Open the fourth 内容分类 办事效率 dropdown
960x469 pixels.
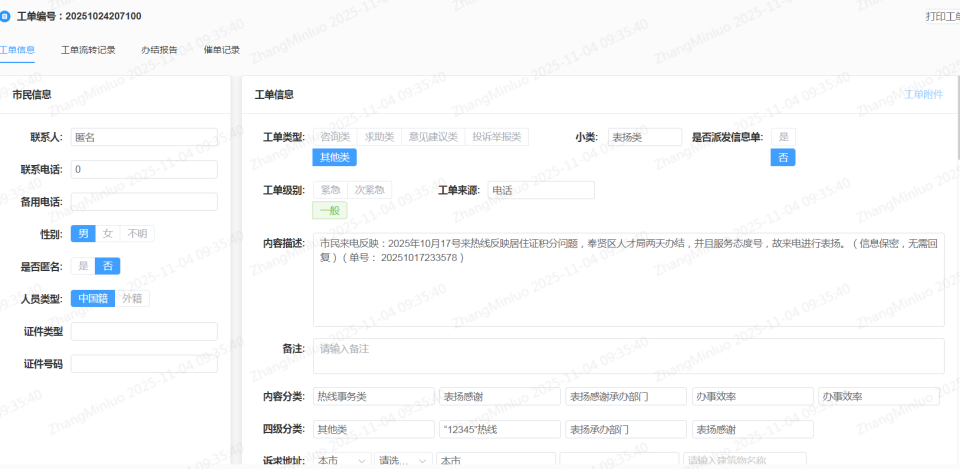752,396
